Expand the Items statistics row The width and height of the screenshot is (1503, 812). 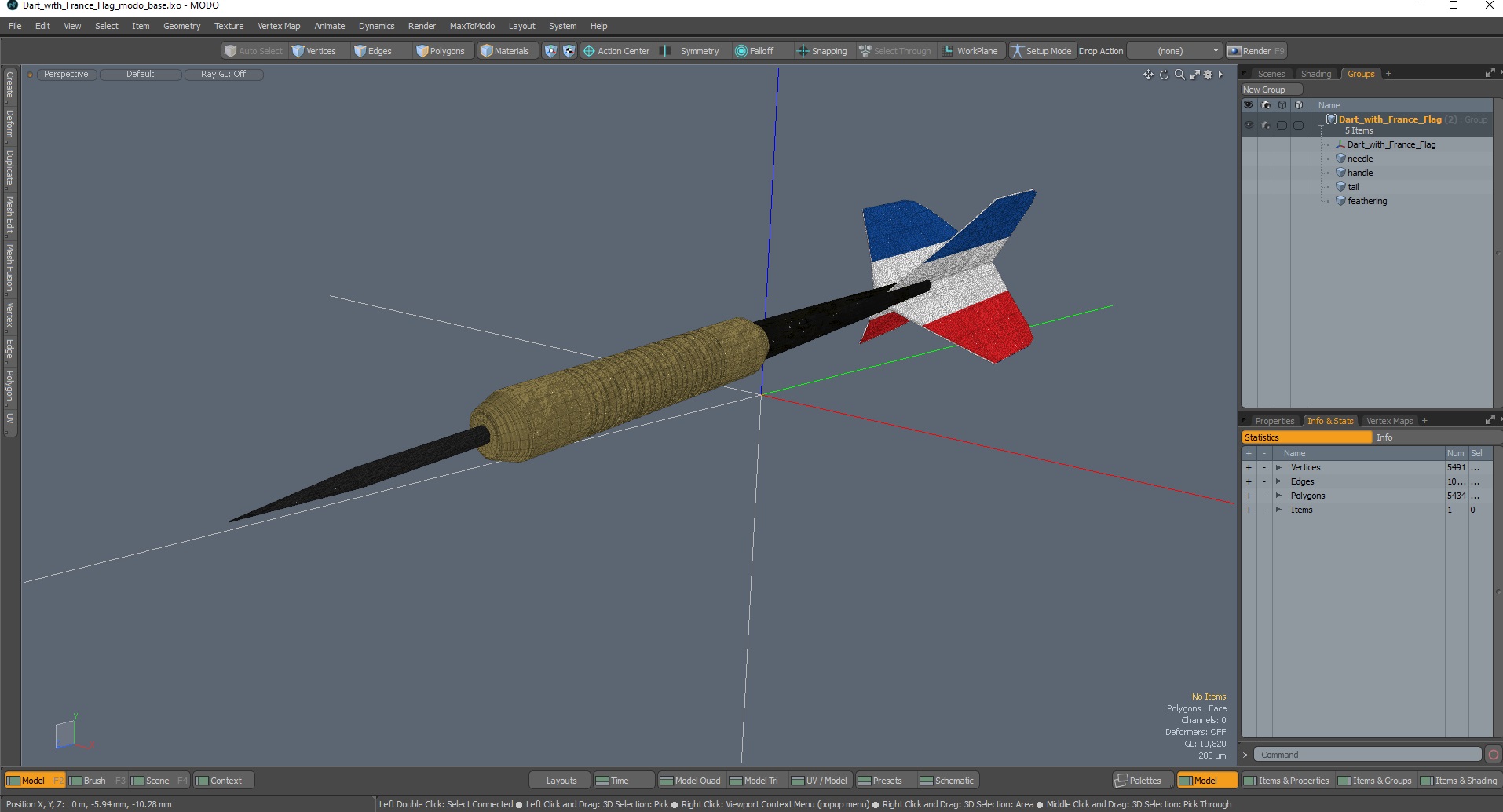[1278, 510]
